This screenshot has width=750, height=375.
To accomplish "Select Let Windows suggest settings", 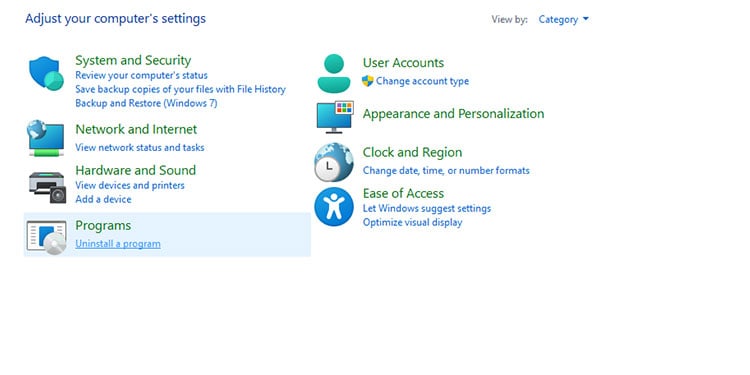I will (427, 209).
